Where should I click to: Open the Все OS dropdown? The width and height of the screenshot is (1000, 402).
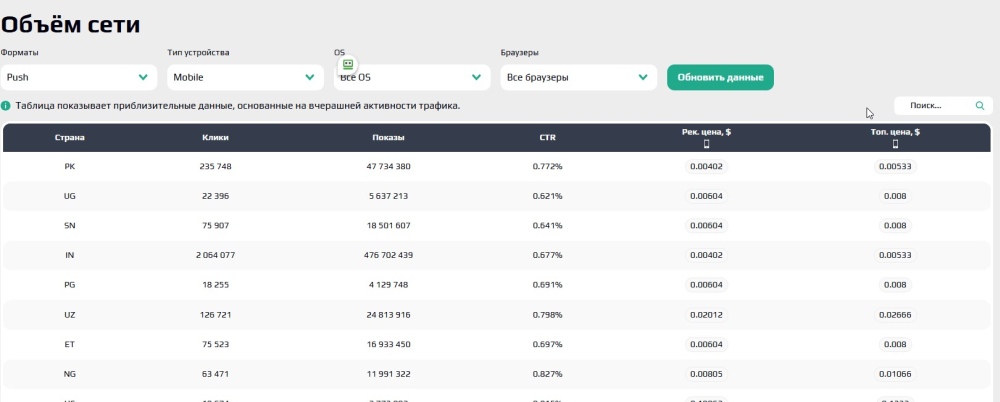[x=411, y=77]
